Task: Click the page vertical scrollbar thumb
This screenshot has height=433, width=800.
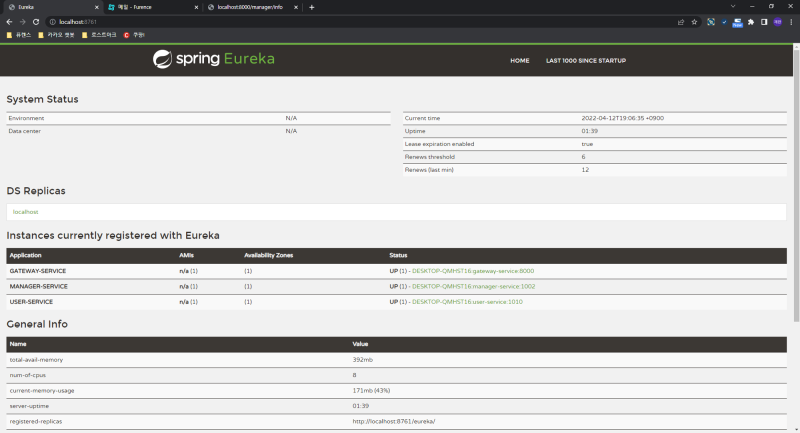Action: pyautogui.click(x=796, y=185)
